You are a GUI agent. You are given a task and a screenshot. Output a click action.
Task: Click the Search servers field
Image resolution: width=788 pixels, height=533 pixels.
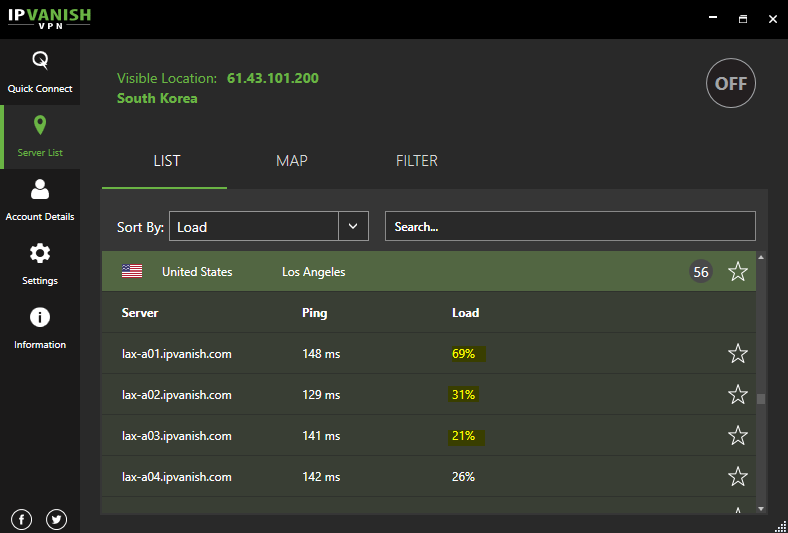(x=570, y=226)
